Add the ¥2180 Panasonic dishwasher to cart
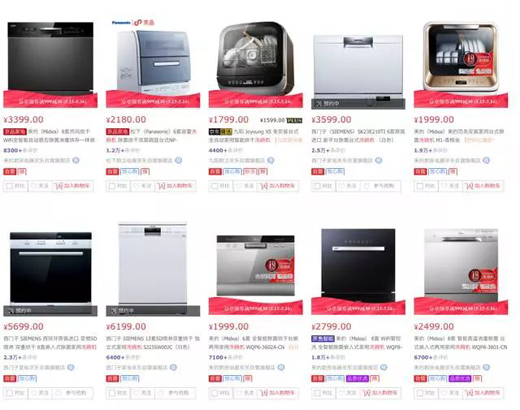The width and height of the screenshot is (520, 410). coord(175,186)
